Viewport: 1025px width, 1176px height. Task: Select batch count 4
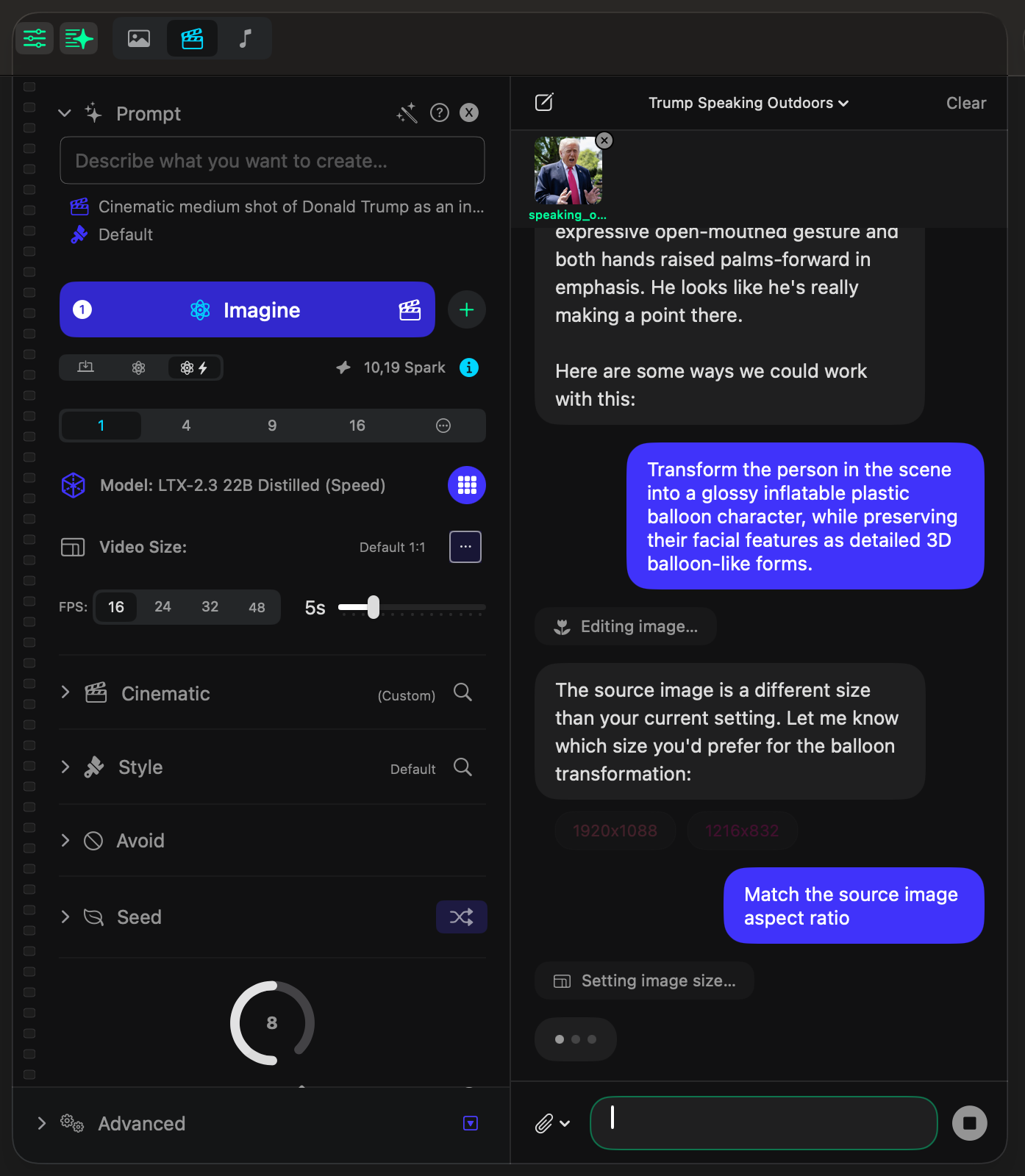186,426
